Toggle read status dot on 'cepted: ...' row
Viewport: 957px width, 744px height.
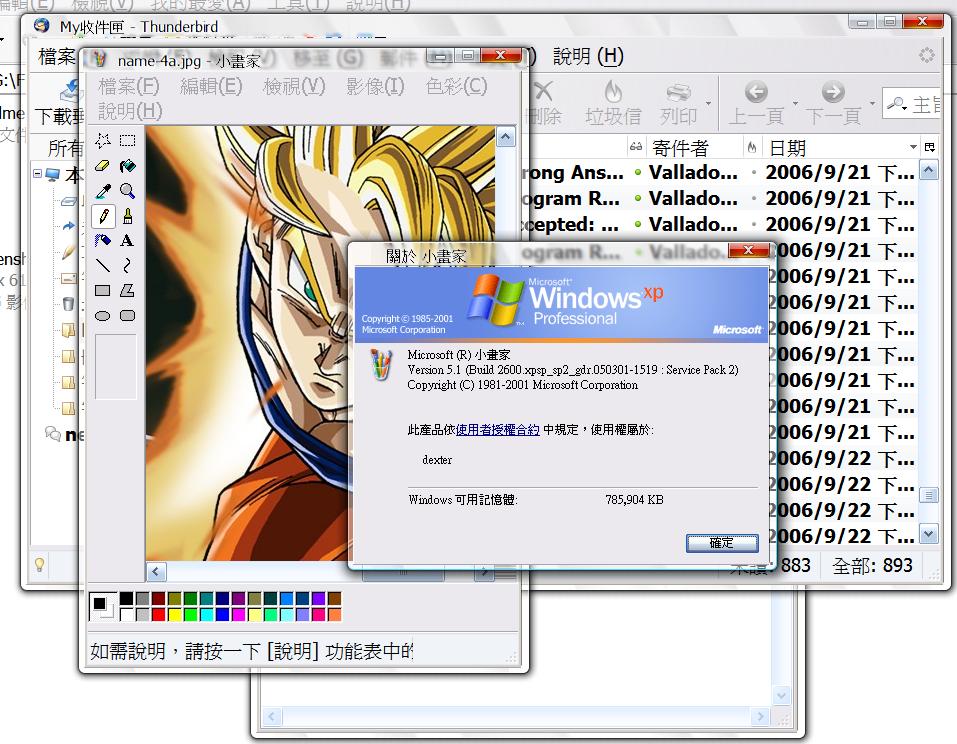638,225
